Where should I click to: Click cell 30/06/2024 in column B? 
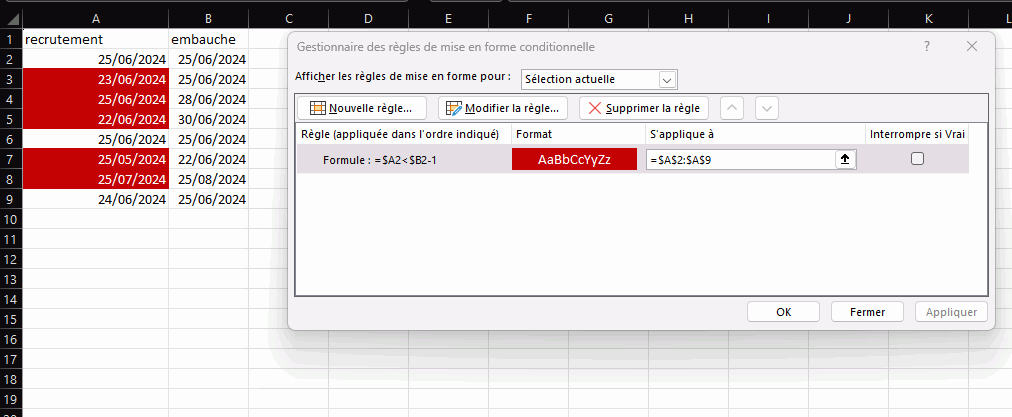208,119
